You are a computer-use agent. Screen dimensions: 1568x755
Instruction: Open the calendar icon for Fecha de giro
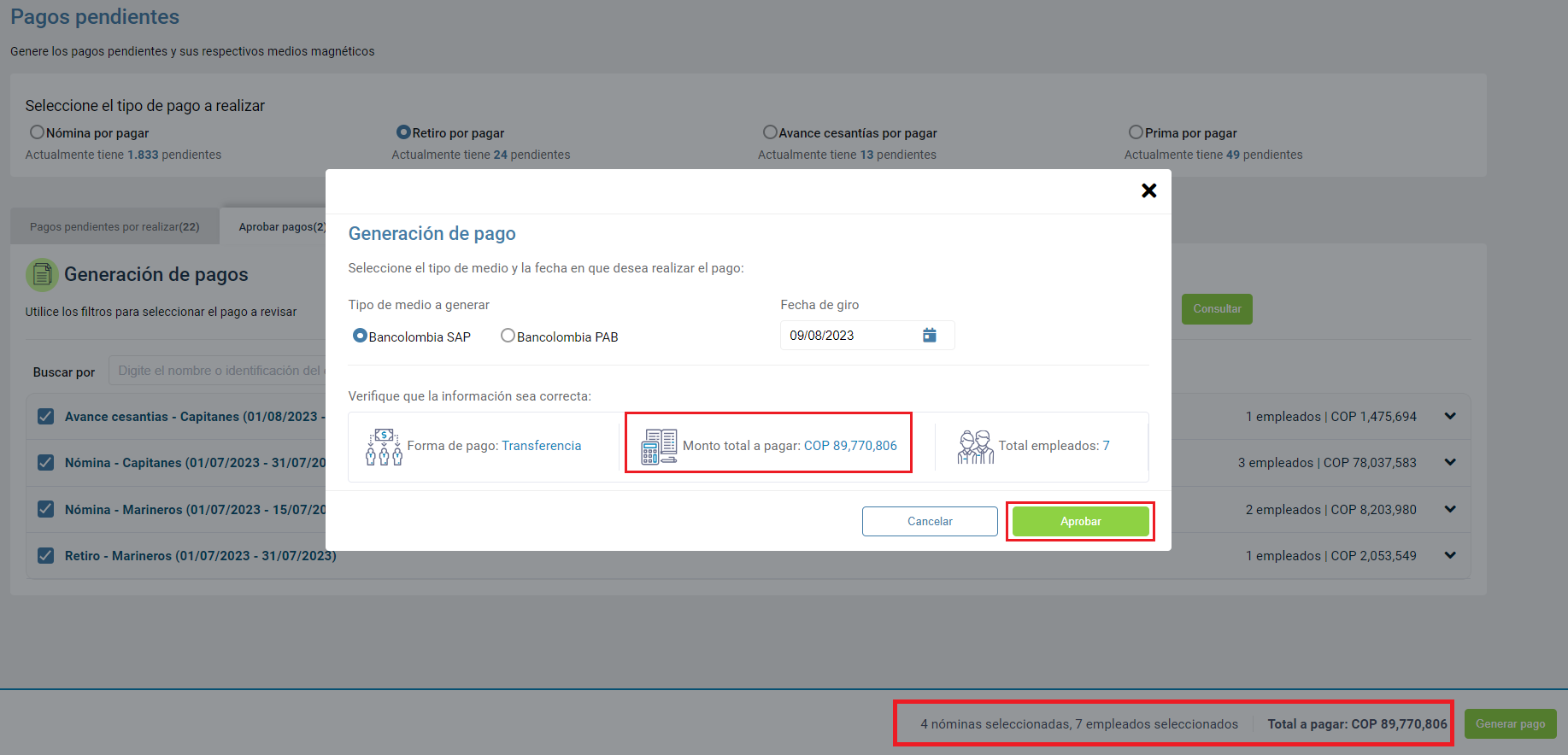point(930,336)
